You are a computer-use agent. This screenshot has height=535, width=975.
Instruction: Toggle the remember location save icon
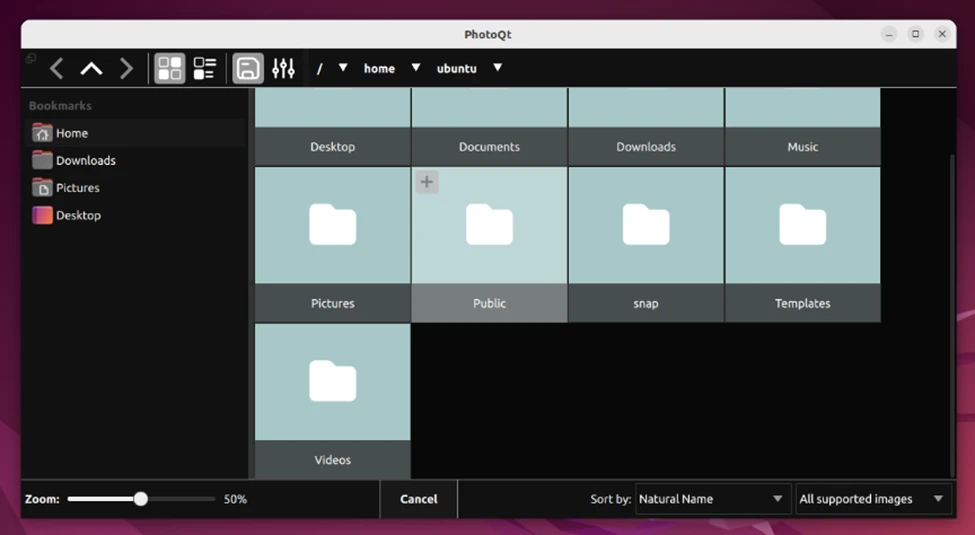(x=248, y=68)
